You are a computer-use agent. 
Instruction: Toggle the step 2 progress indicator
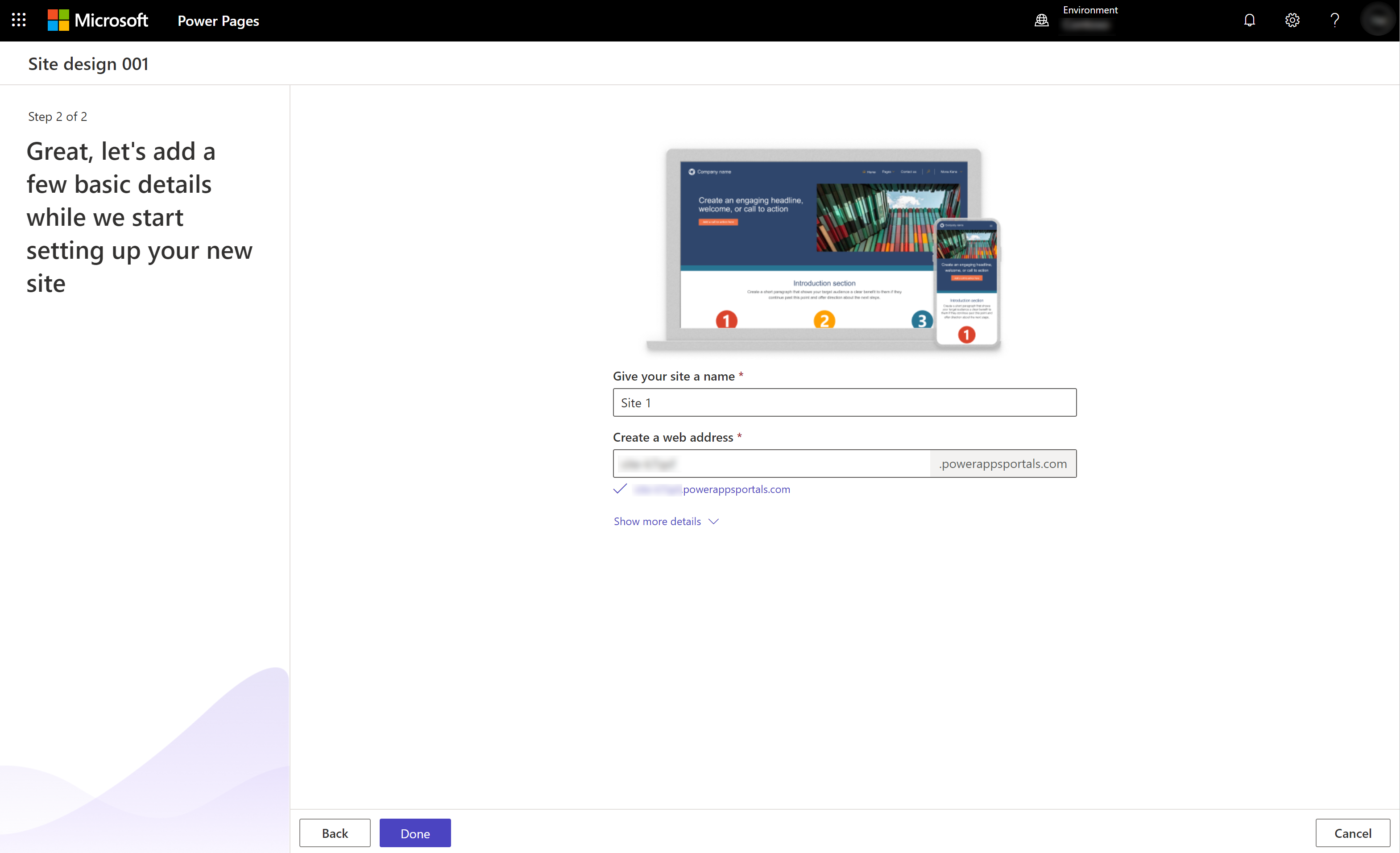(x=57, y=116)
